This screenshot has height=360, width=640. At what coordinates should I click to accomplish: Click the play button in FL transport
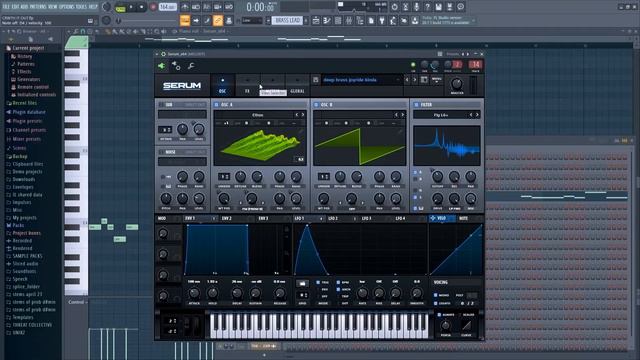[x=131, y=7]
